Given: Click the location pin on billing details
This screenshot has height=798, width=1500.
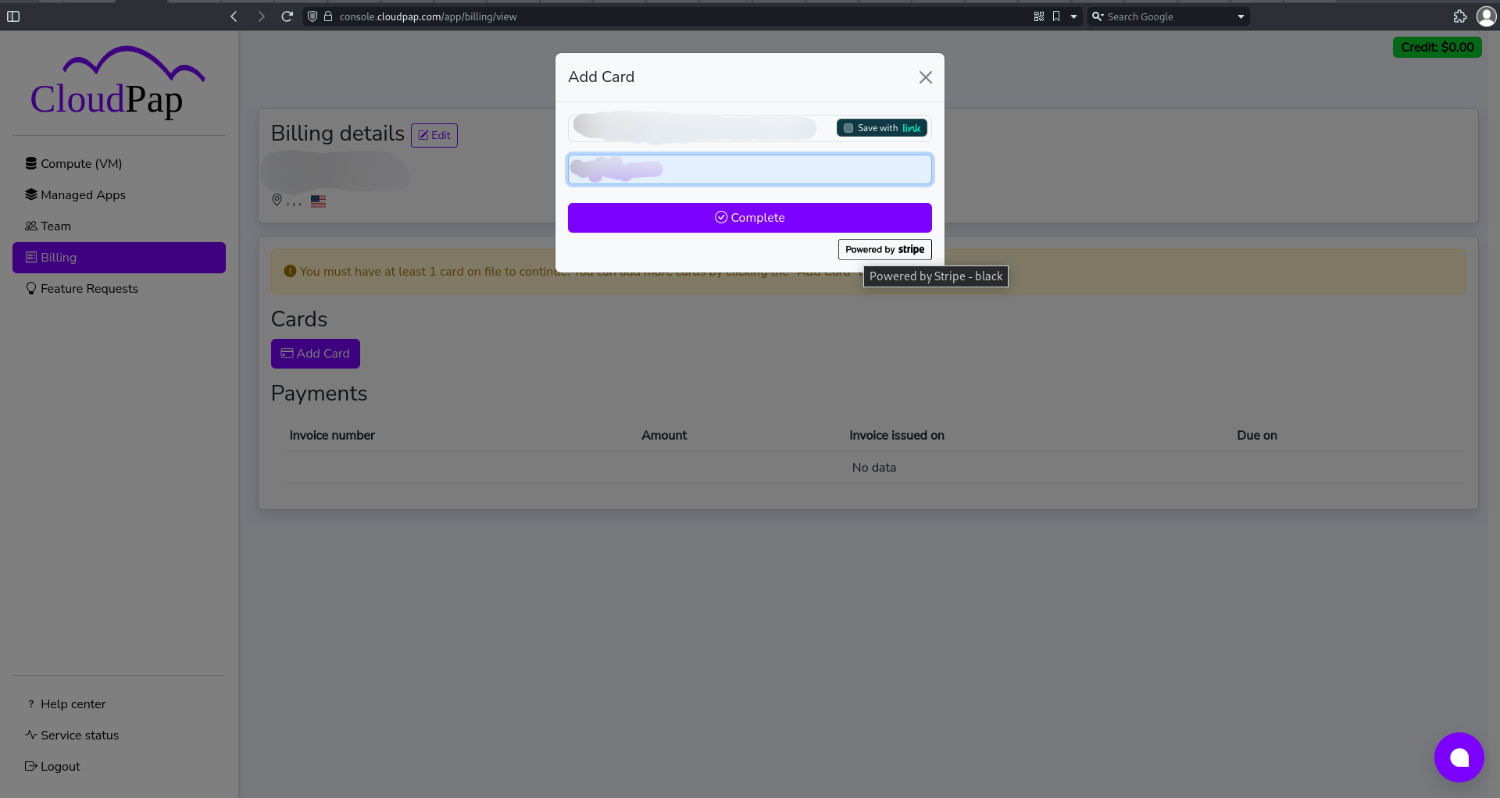Looking at the screenshot, I should (x=277, y=200).
